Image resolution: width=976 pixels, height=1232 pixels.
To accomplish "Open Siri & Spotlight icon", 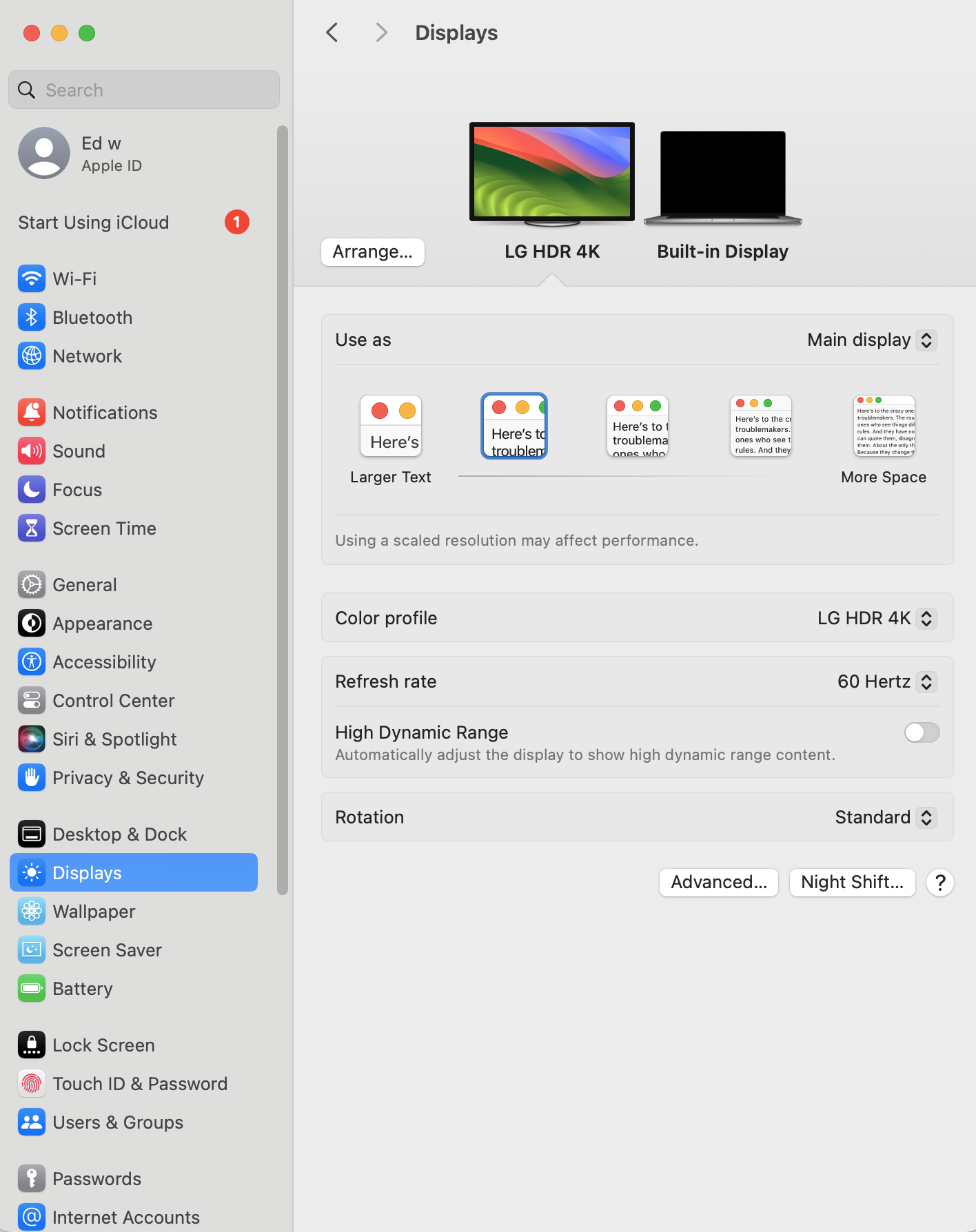I will click(x=32, y=739).
